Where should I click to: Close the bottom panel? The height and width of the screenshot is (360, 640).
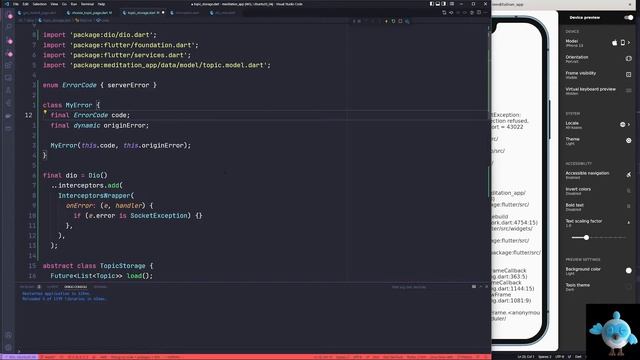click(x=487, y=287)
